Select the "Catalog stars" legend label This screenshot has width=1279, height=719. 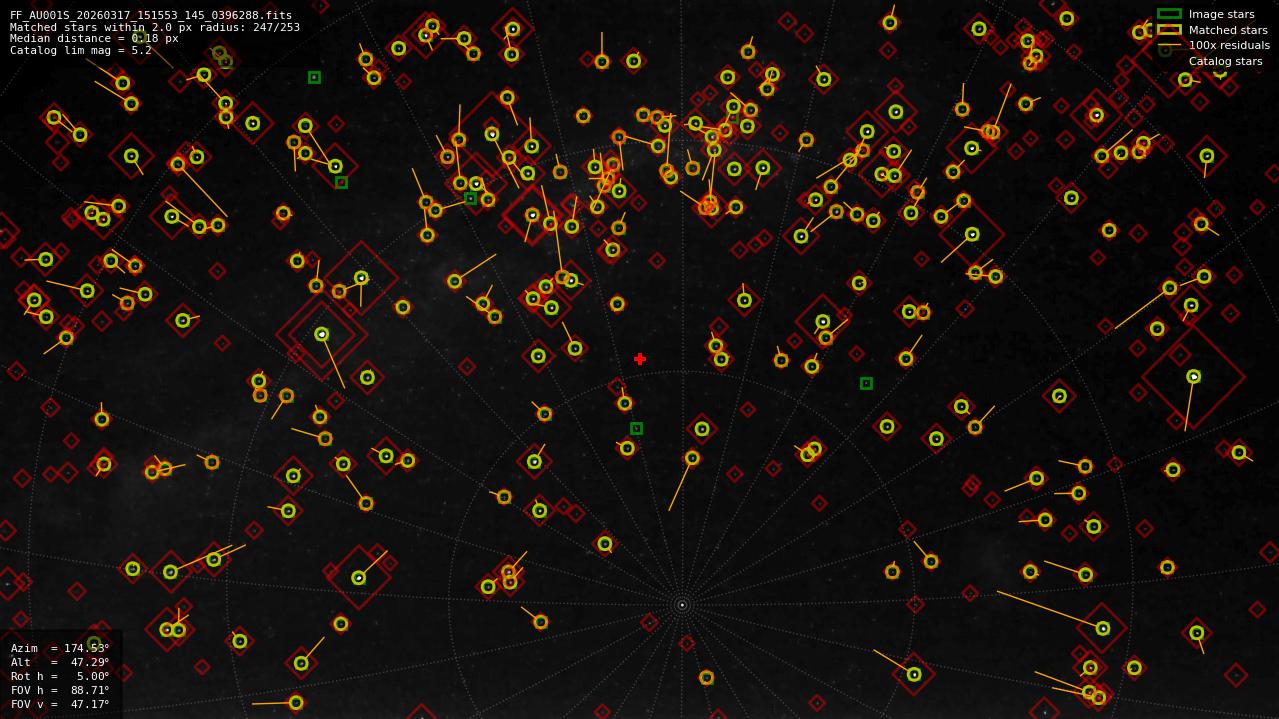point(1225,61)
